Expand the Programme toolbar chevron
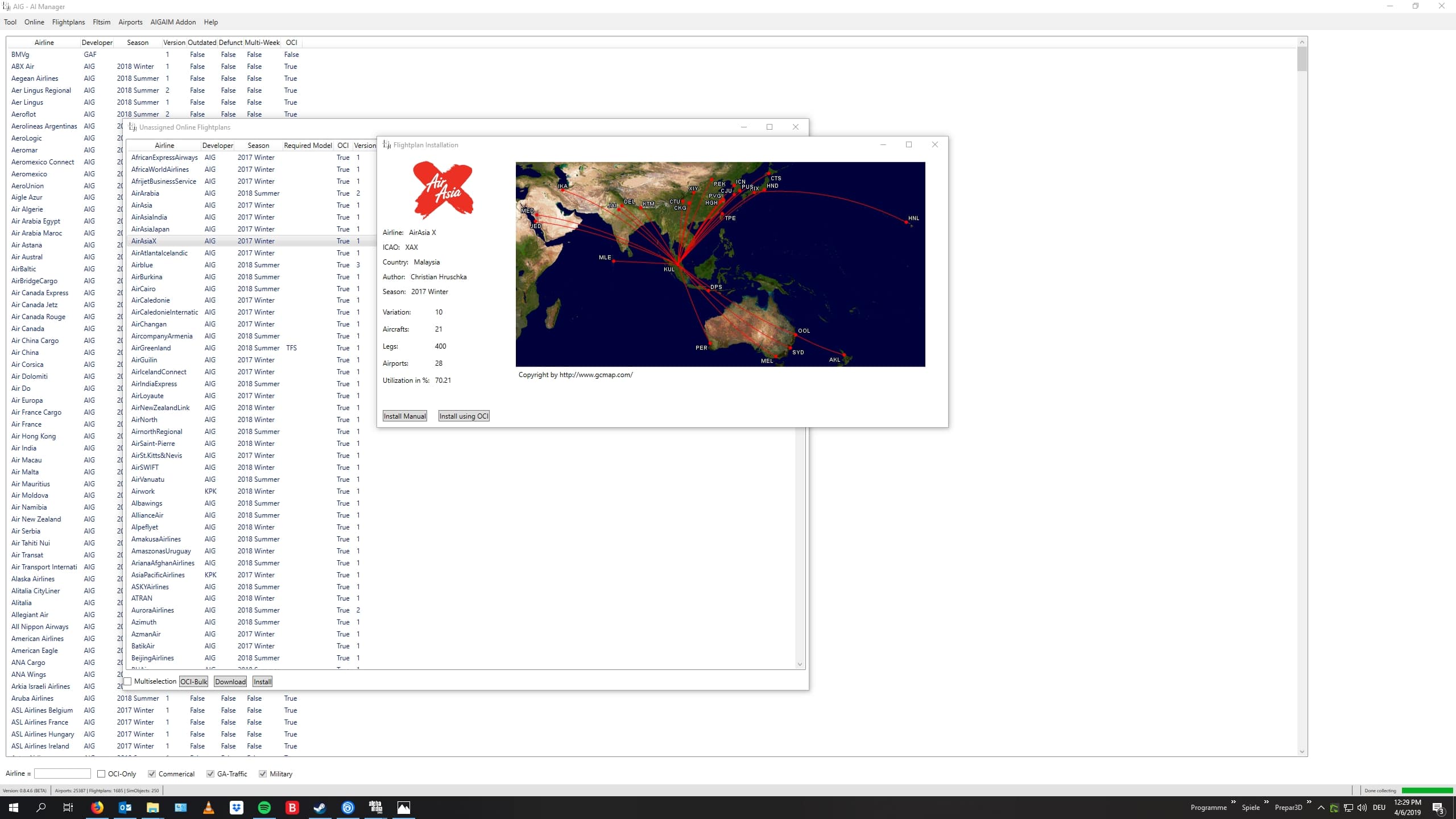The height and width of the screenshot is (819, 1456). (x=1233, y=802)
